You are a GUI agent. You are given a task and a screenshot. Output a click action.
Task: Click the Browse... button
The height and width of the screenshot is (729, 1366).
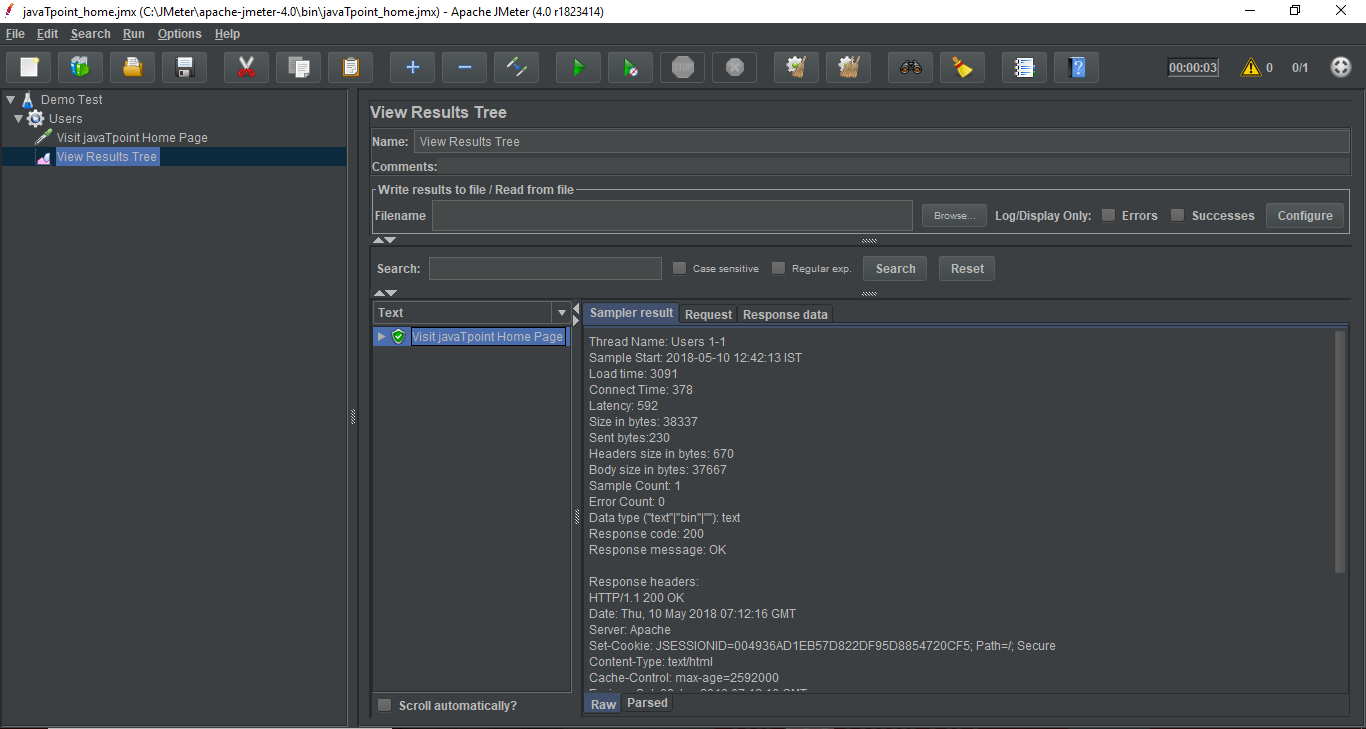[x=954, y=215]
